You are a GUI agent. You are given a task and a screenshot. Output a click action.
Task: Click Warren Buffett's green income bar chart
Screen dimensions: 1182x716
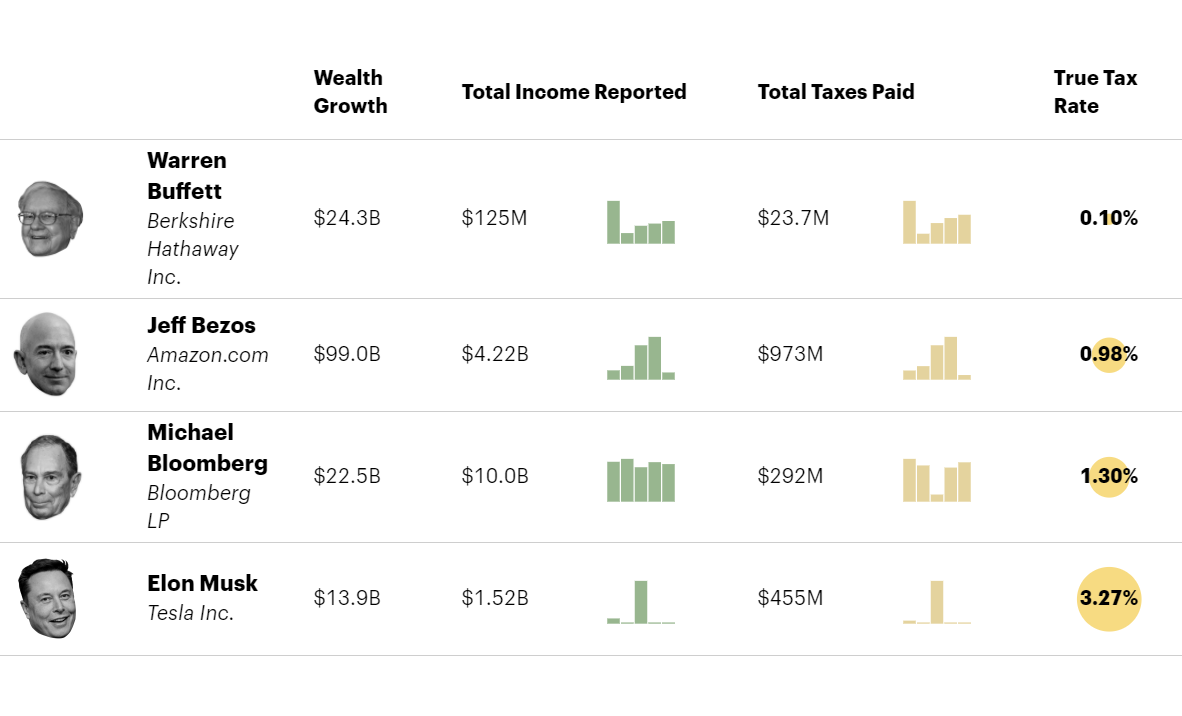point(641,224)
